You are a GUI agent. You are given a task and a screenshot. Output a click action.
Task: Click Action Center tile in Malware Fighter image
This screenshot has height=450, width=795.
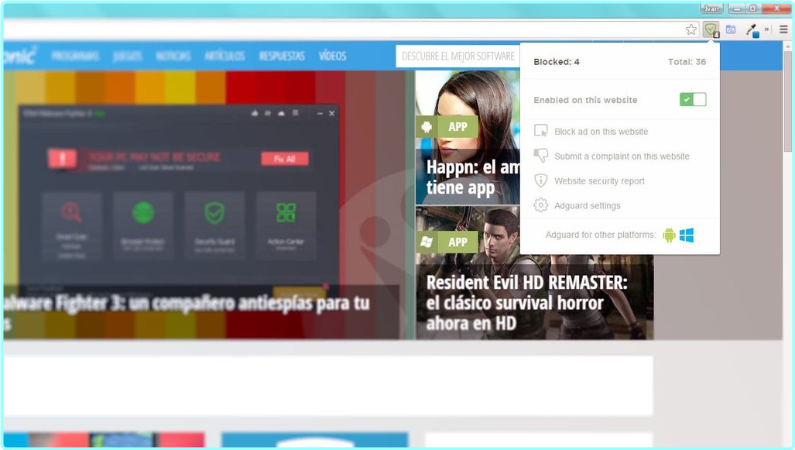tap(286, 226)
